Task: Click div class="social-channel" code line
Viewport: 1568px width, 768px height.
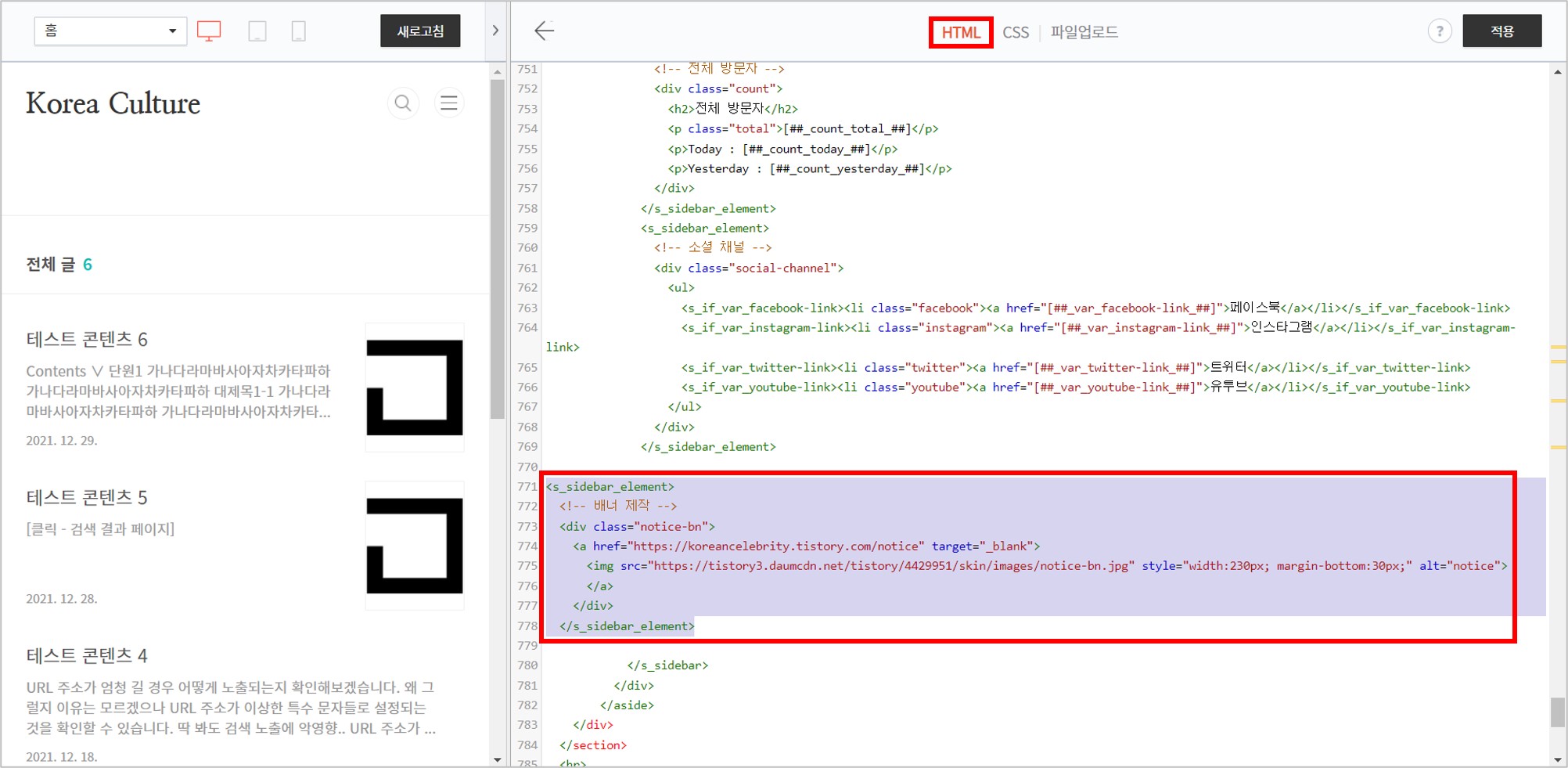Action: point(749,268)
